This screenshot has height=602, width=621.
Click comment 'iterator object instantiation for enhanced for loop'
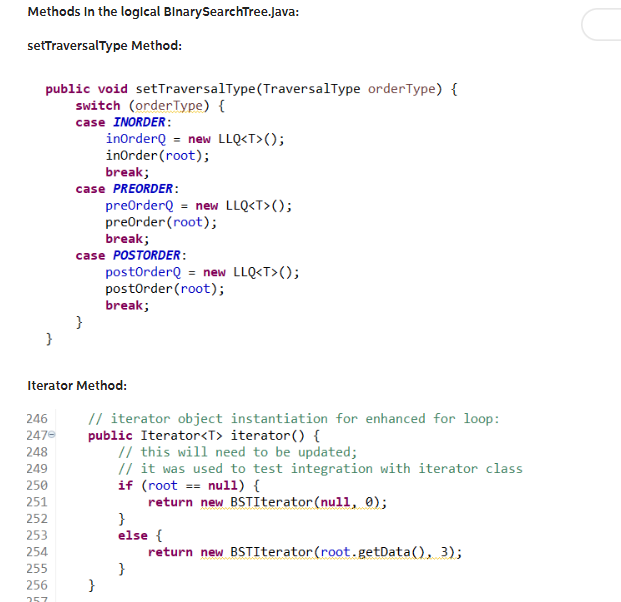pos(294,419)
